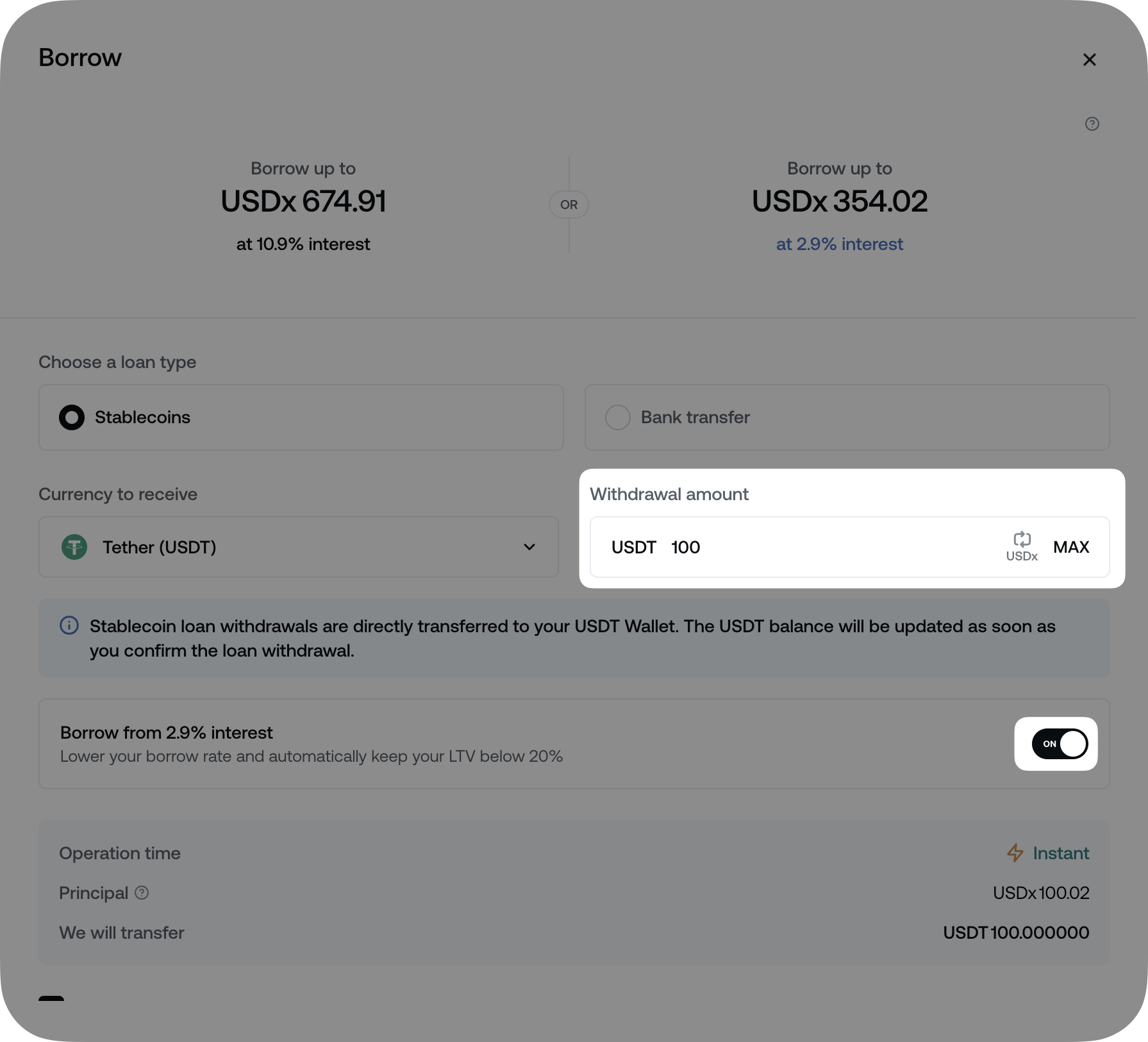Close the Borrow dialog with the X icon
Screen dimensions: 1148x1042
click(x=1089, y=60)
